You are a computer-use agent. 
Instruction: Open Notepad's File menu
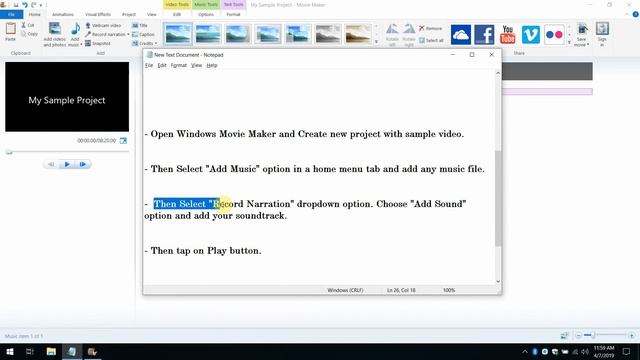point(149,65)
